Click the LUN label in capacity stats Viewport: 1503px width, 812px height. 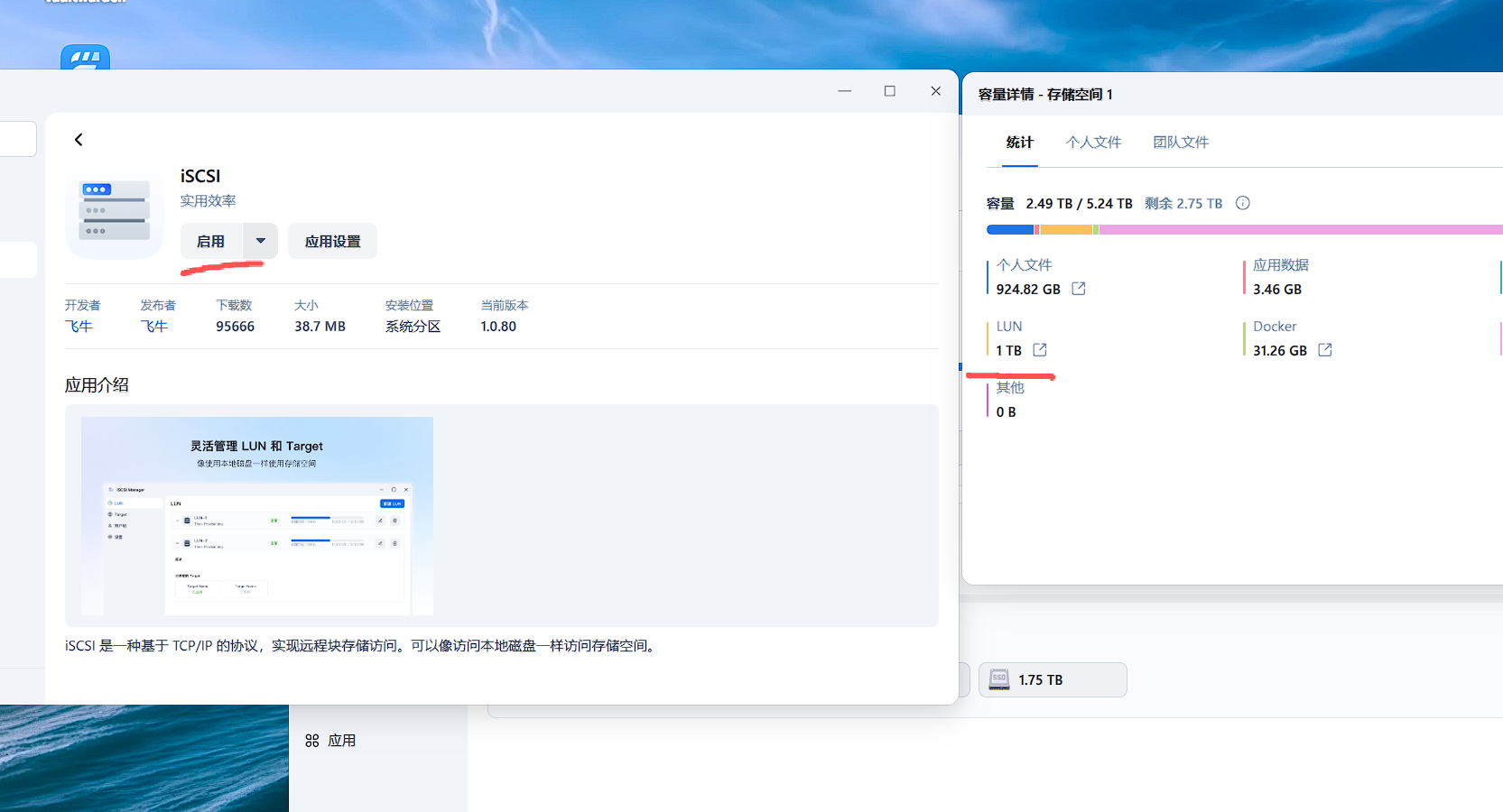point(1009,327)
